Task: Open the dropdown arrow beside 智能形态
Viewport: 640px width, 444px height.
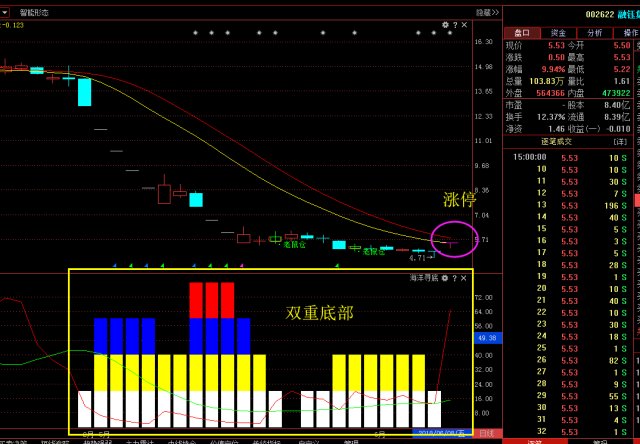Action: coord(4,13)
